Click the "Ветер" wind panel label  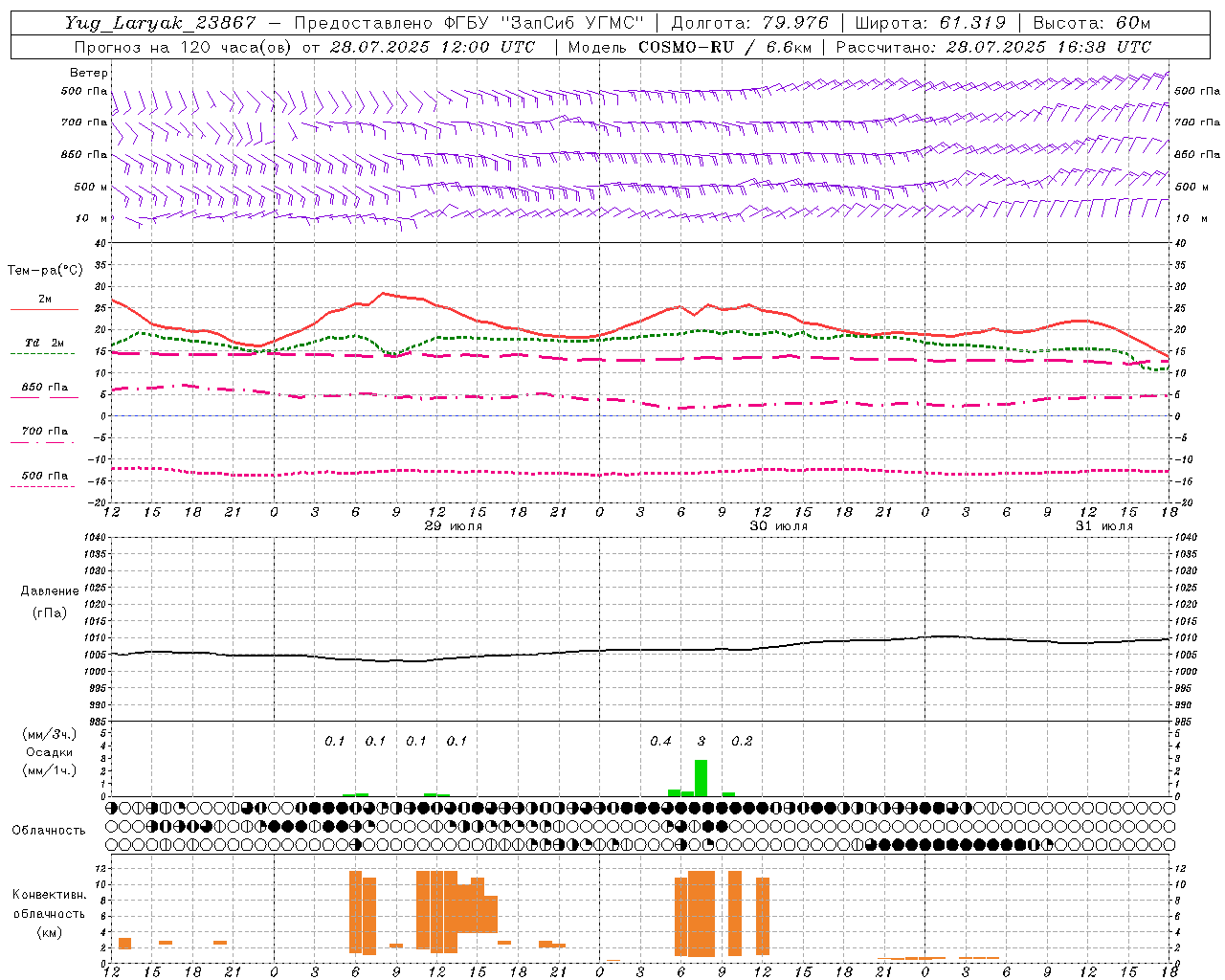pyautogui.click(x=89, y=73)
